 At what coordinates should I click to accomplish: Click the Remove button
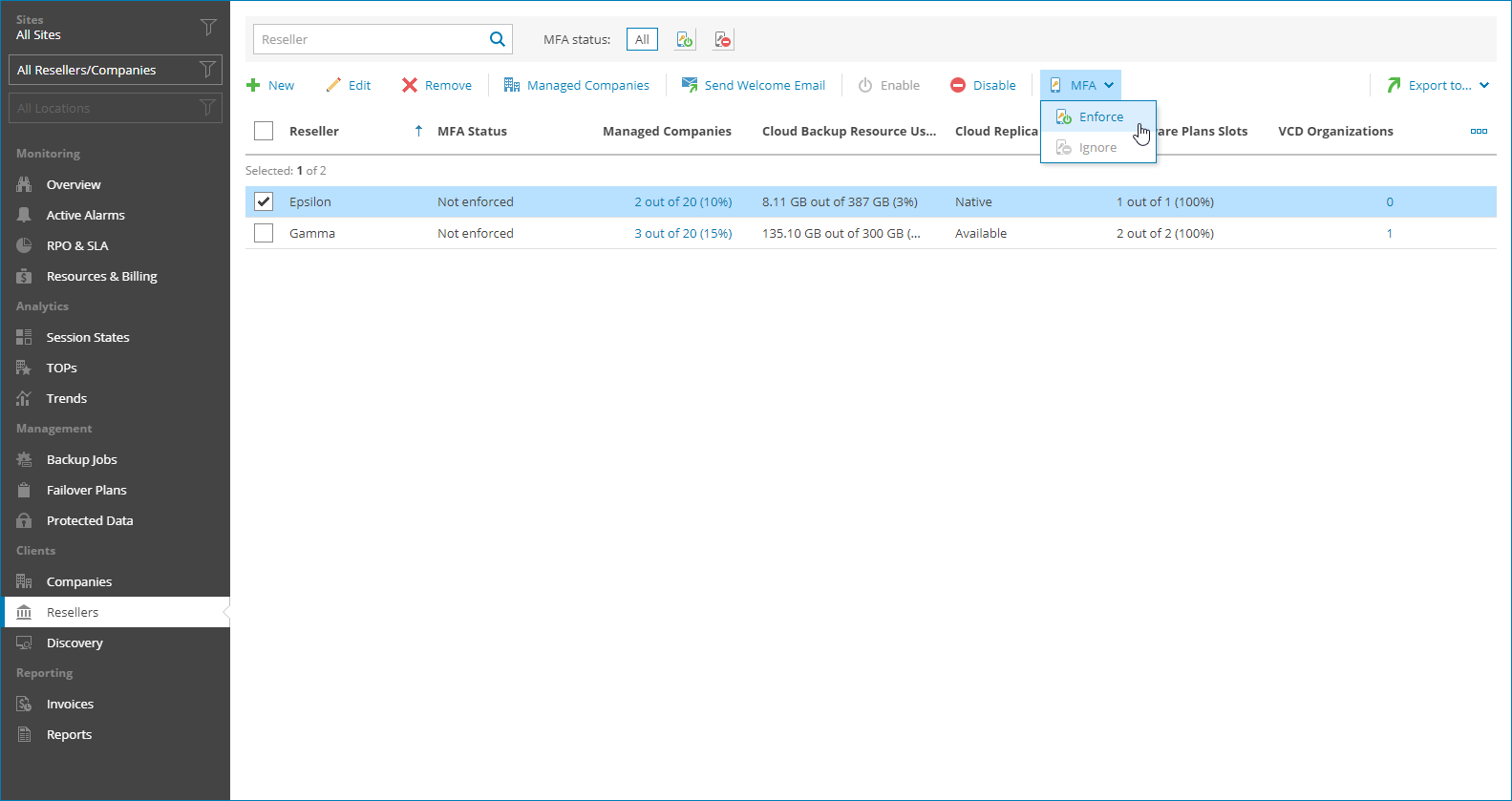[x=437, y=85]
